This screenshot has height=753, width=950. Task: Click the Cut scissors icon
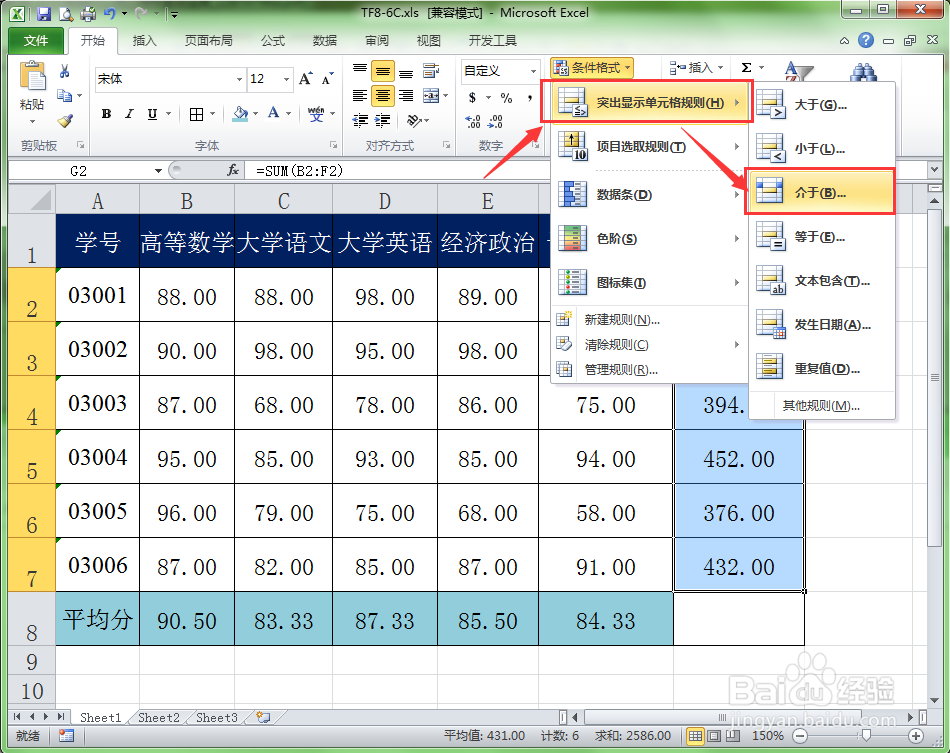click(x=64, y=71)
